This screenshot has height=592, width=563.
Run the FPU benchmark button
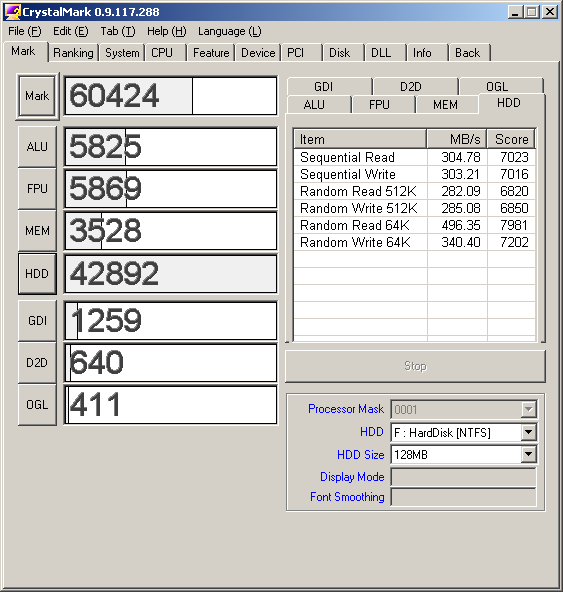pyautogui.click(x=37, y=188)
